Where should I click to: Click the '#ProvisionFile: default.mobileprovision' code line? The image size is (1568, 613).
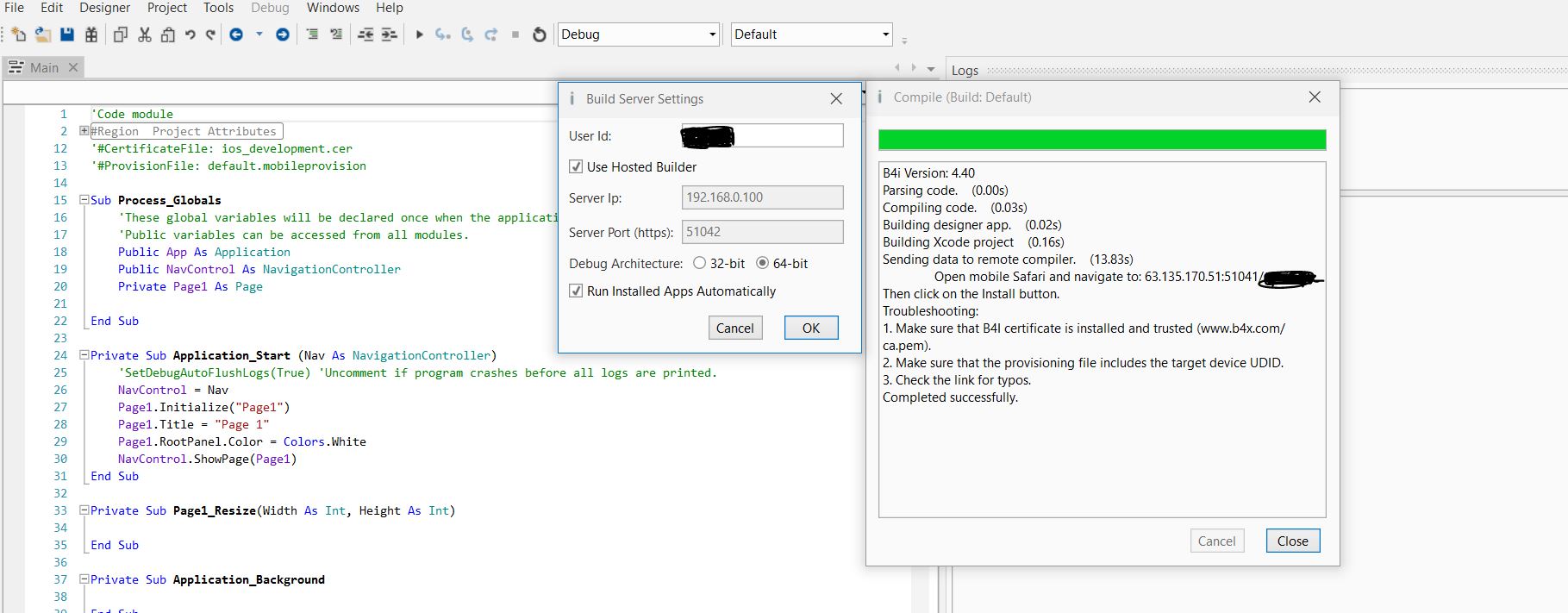(228, 166)
